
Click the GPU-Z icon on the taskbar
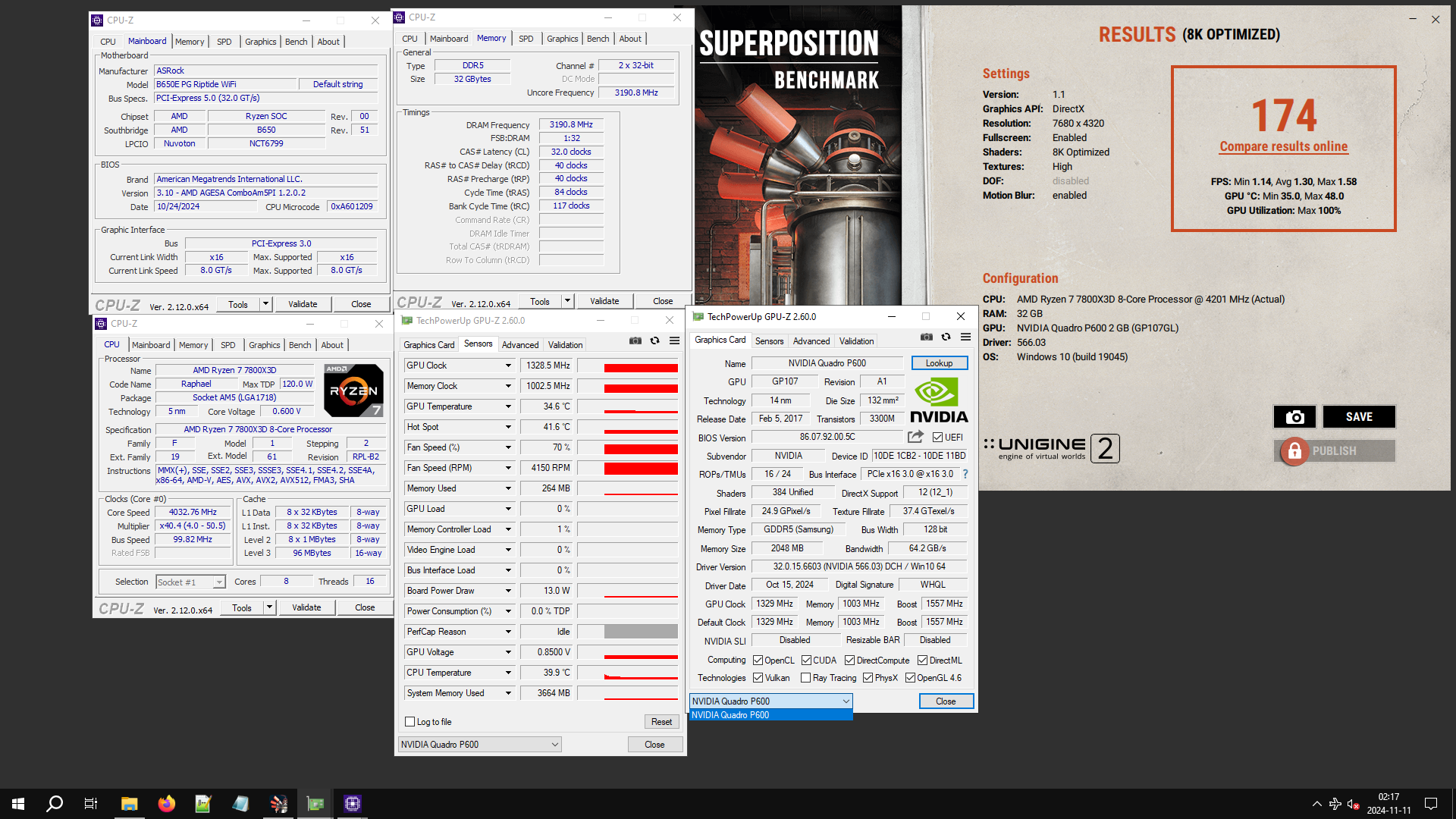pos(315,804)
